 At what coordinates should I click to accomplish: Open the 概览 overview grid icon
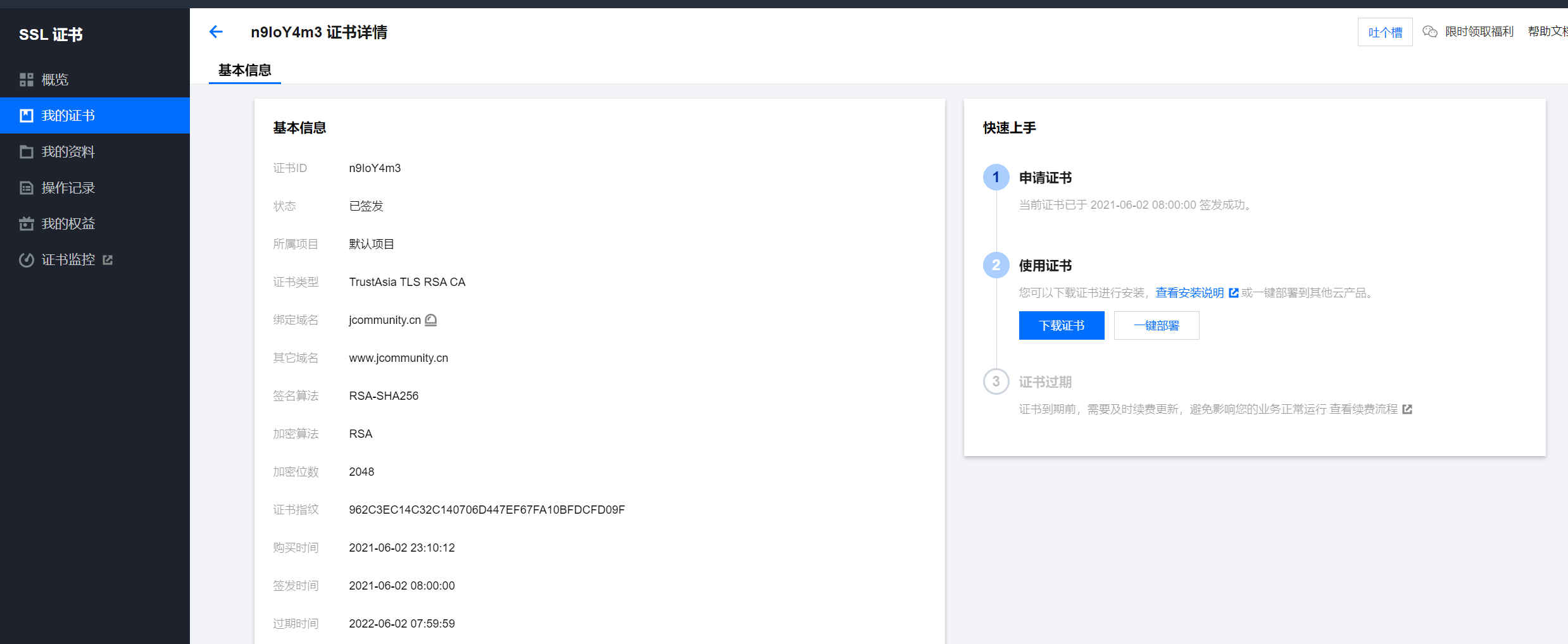click(26, 79)
